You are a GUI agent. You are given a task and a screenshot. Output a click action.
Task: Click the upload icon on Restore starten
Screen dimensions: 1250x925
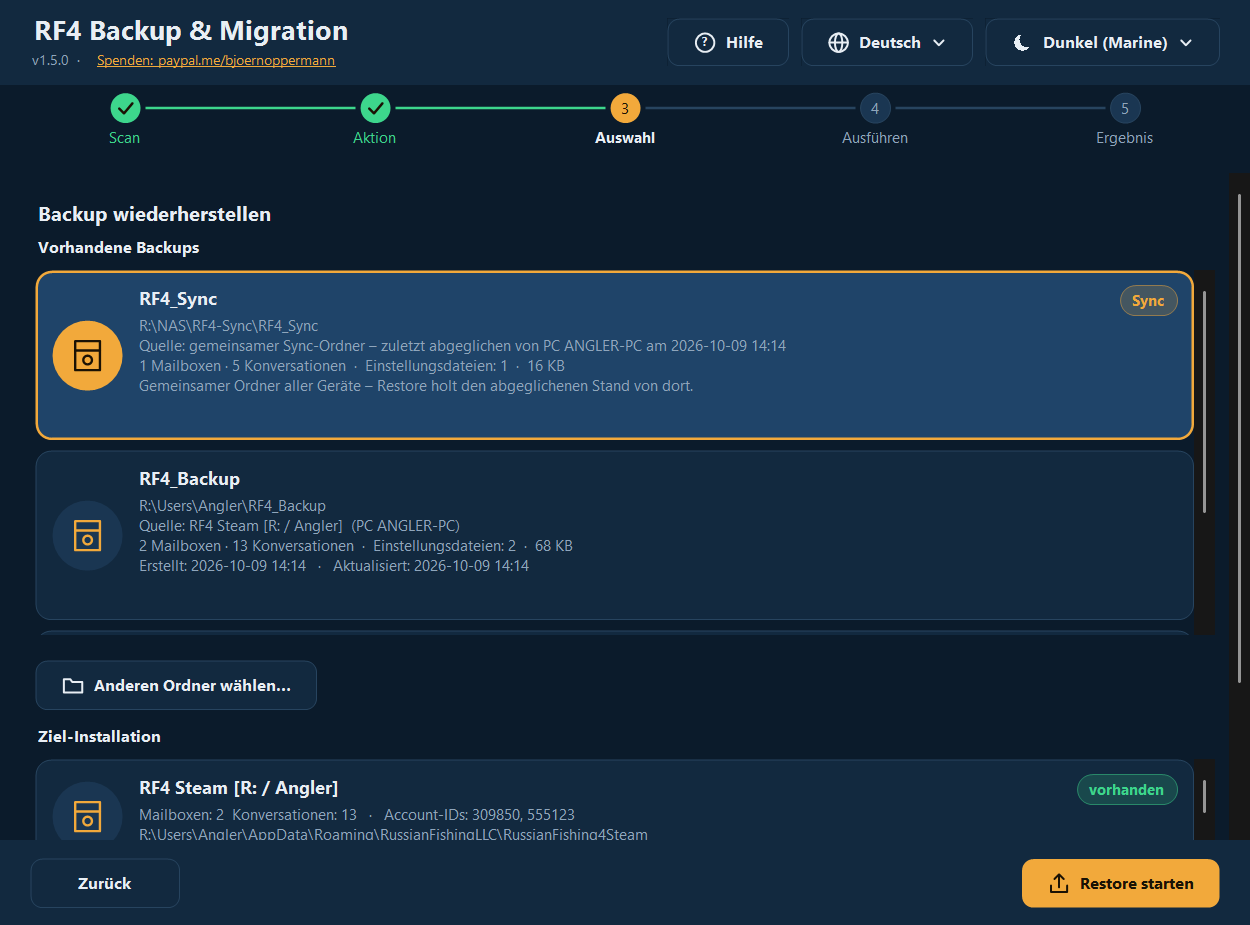pyautogui.click(x=1059, y=884)
